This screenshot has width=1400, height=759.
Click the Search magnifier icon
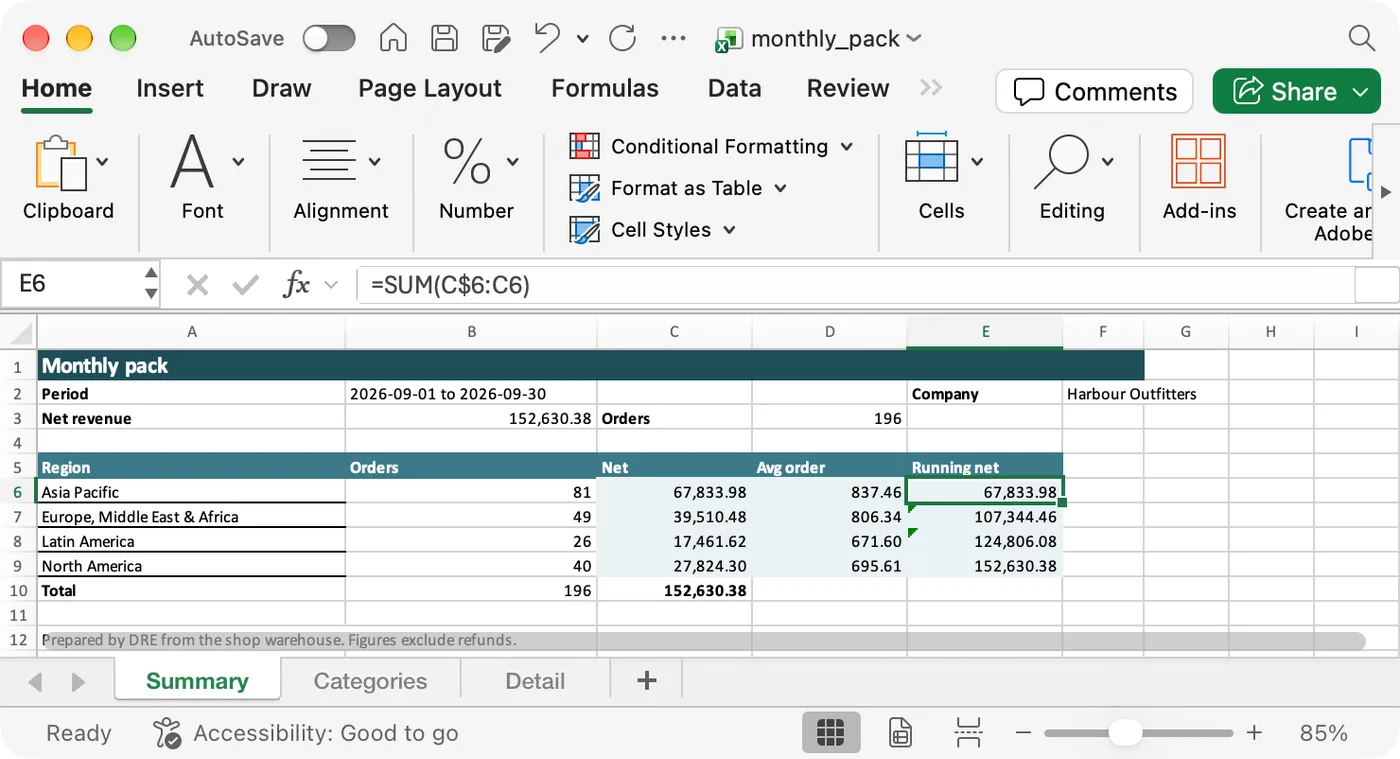(x=1361, y=38)
